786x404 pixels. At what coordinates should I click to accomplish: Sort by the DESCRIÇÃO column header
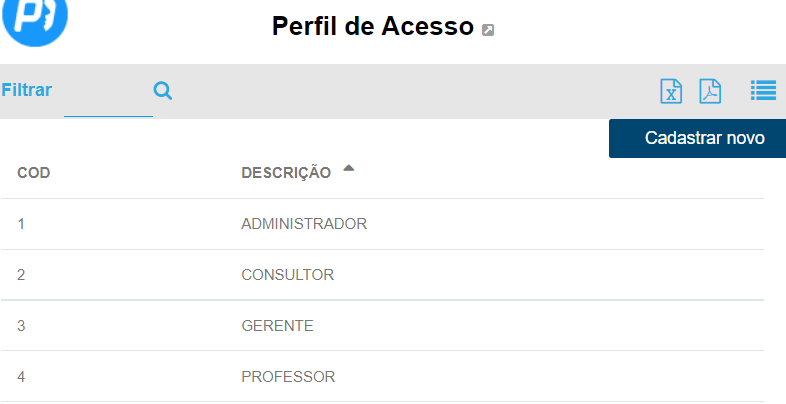pos(286,173)
